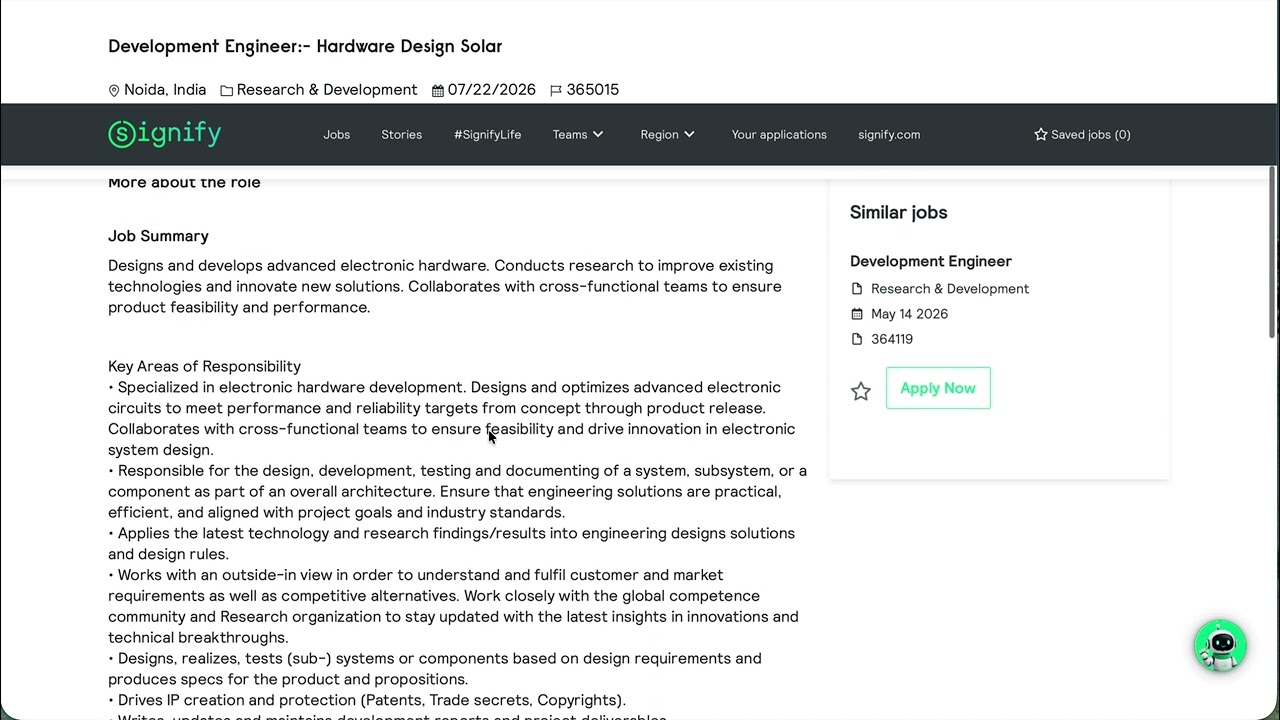This screenshot has width=1280, height=720.
Task: Visit signify.com link in navbar
Action: (889, 134)
